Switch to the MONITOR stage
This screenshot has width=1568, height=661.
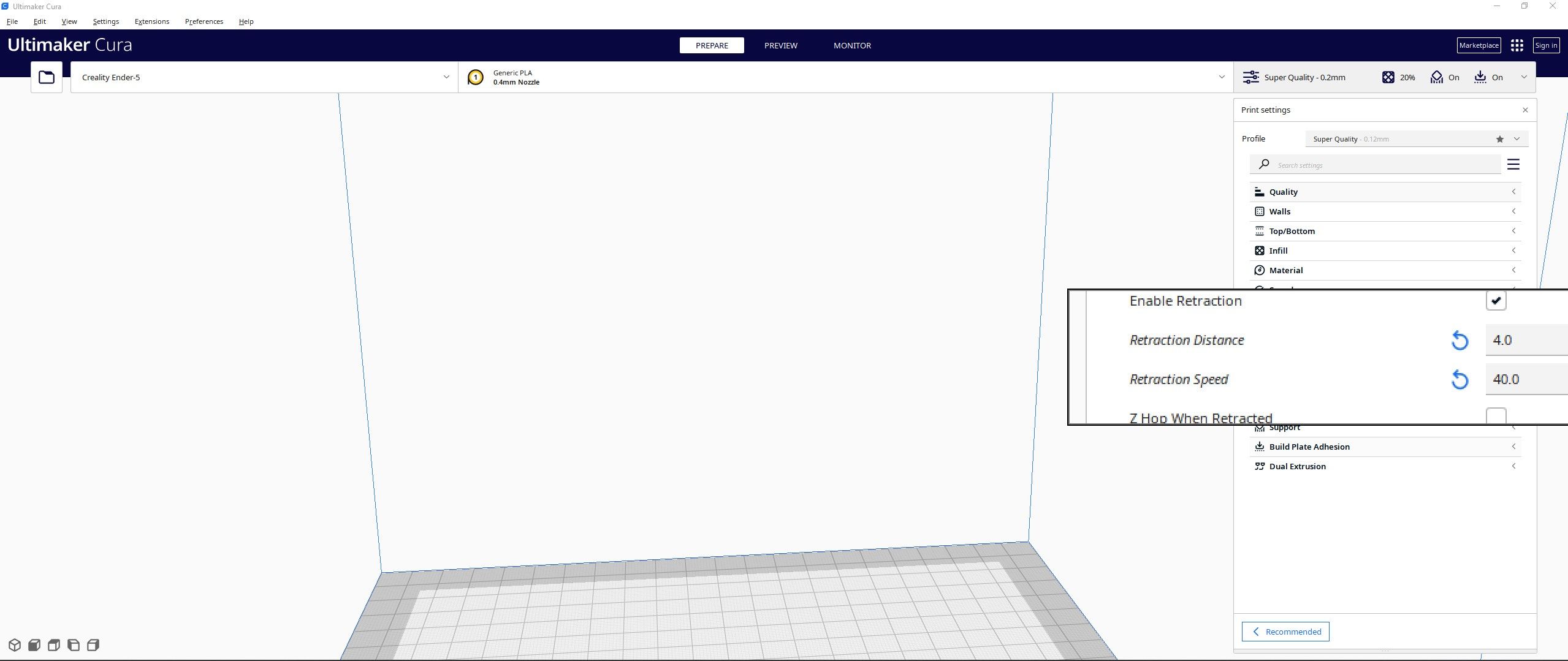tap(852, 45)
